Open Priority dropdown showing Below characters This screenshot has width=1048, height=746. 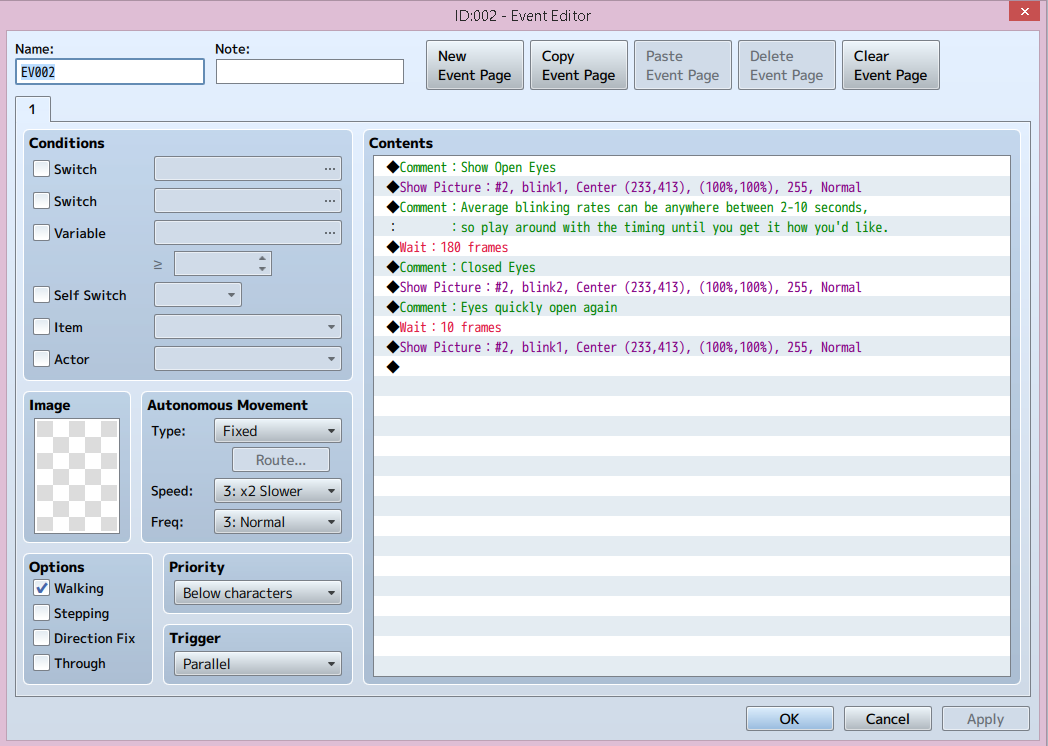coord(258,593)
